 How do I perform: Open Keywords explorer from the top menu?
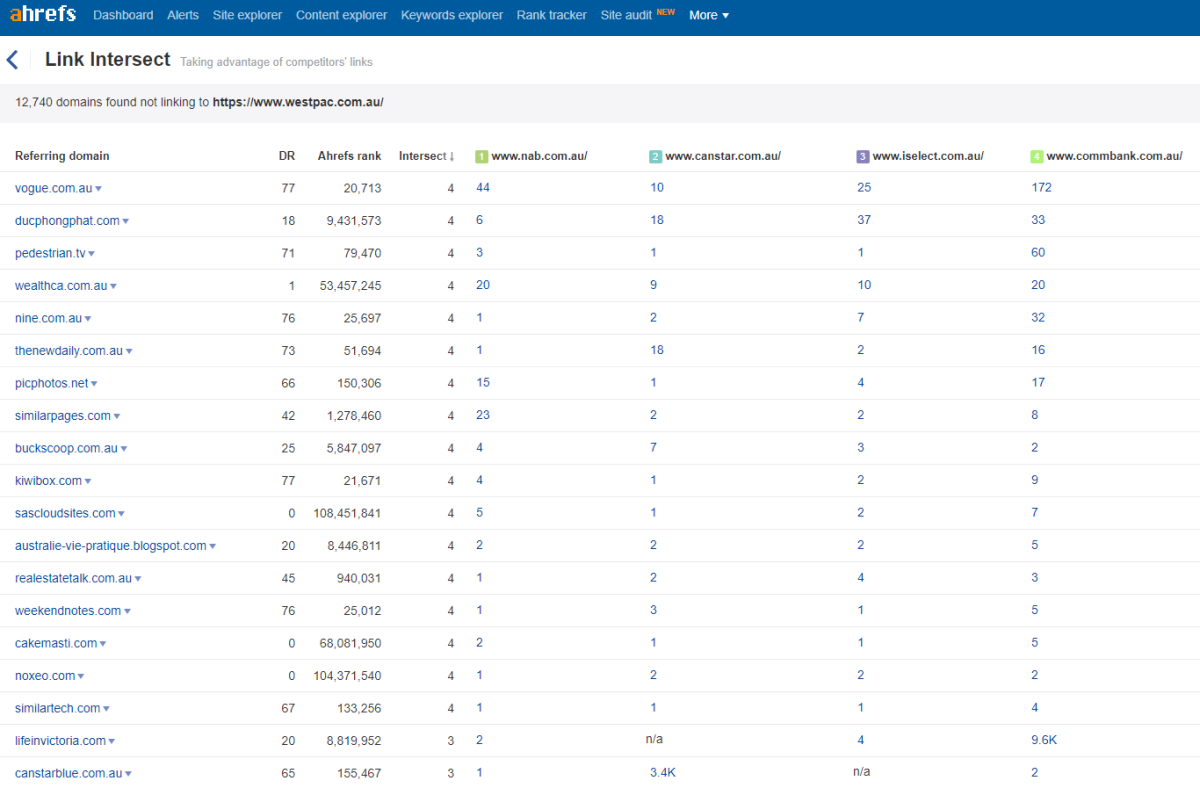click(451, 15)
